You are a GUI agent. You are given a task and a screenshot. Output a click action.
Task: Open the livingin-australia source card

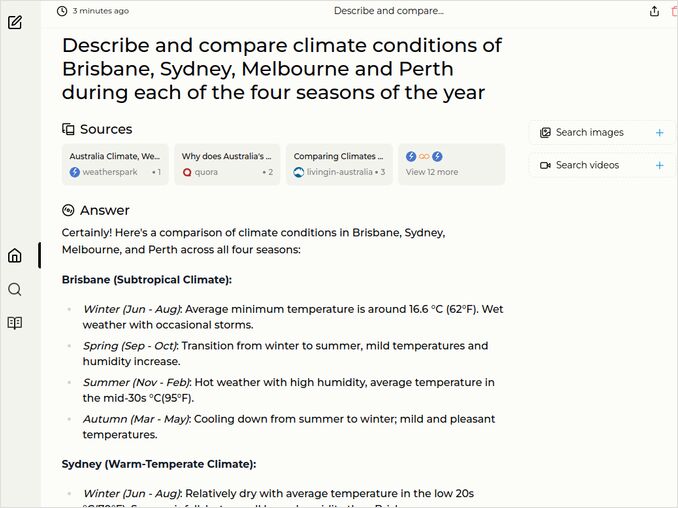click(x=339, y=164)
